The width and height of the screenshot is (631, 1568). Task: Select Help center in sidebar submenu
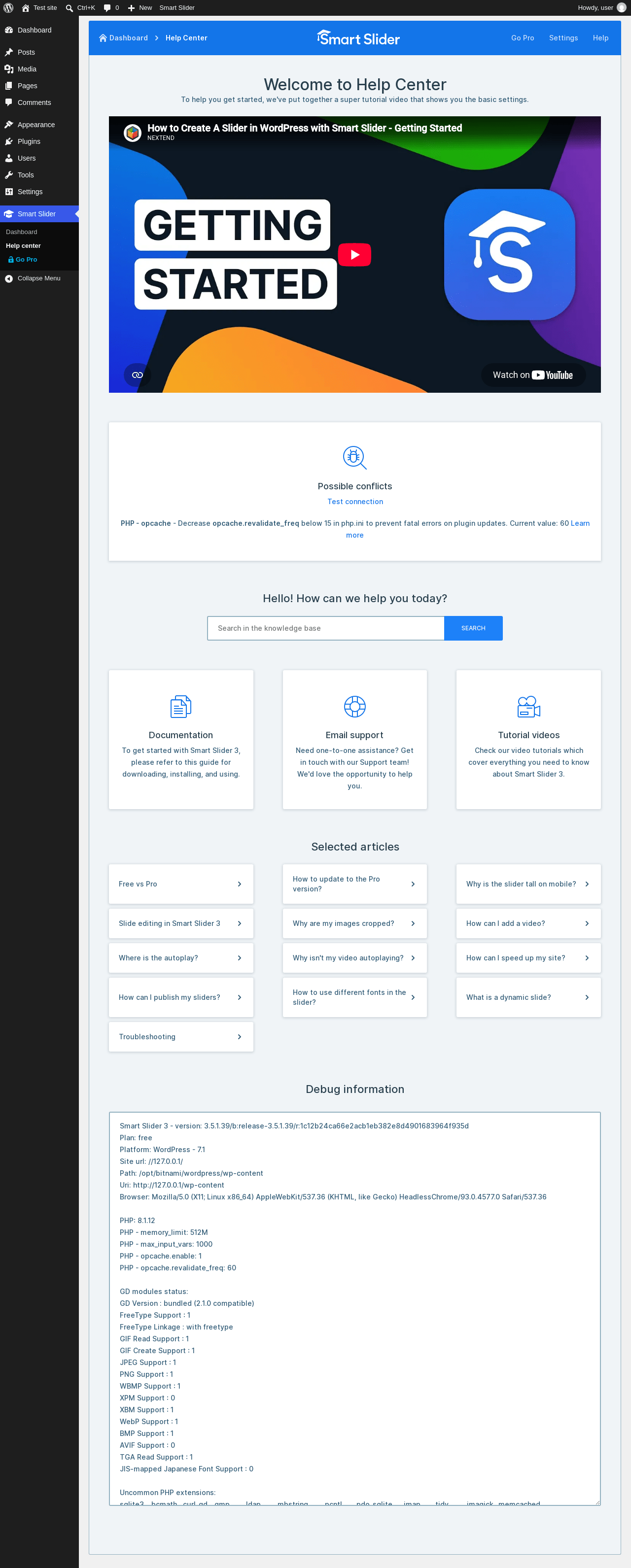tap(23, 246)
